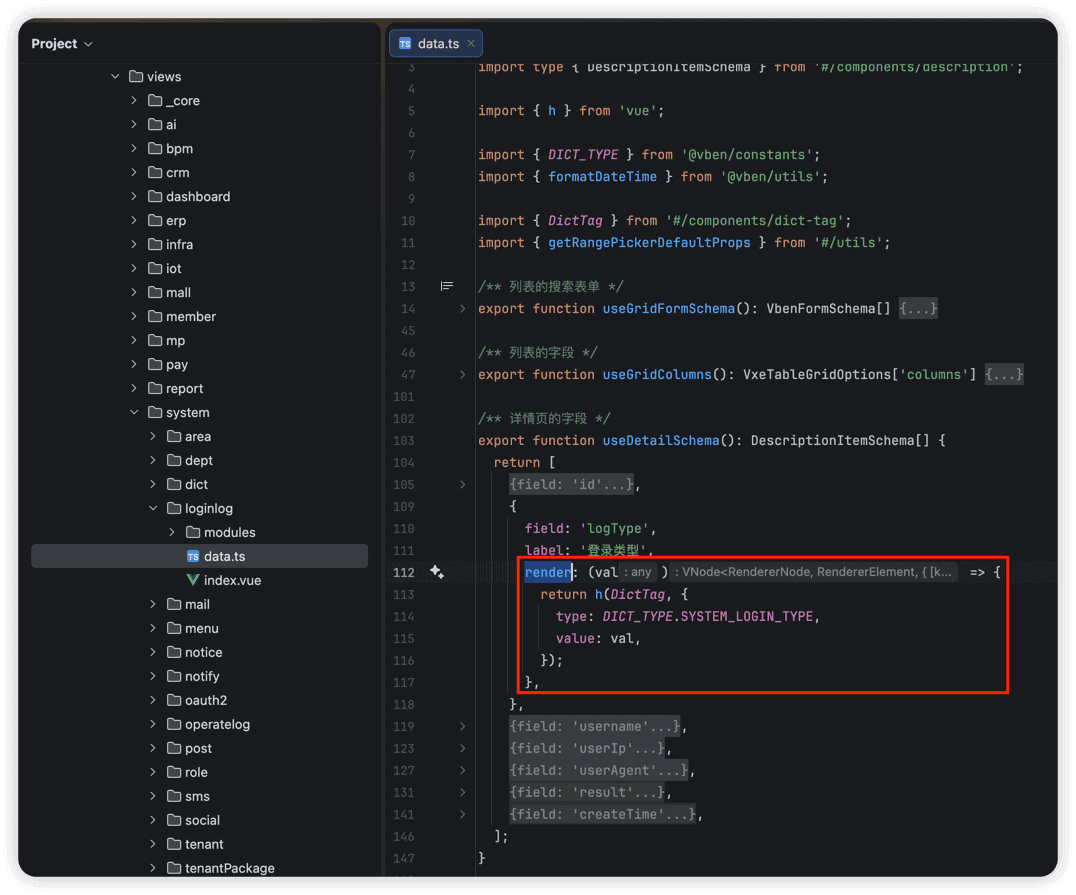Unfold the 'userIp' field block gutter arrow
The width and height of the screenshot is (1076, 895).
coord(463,748)
